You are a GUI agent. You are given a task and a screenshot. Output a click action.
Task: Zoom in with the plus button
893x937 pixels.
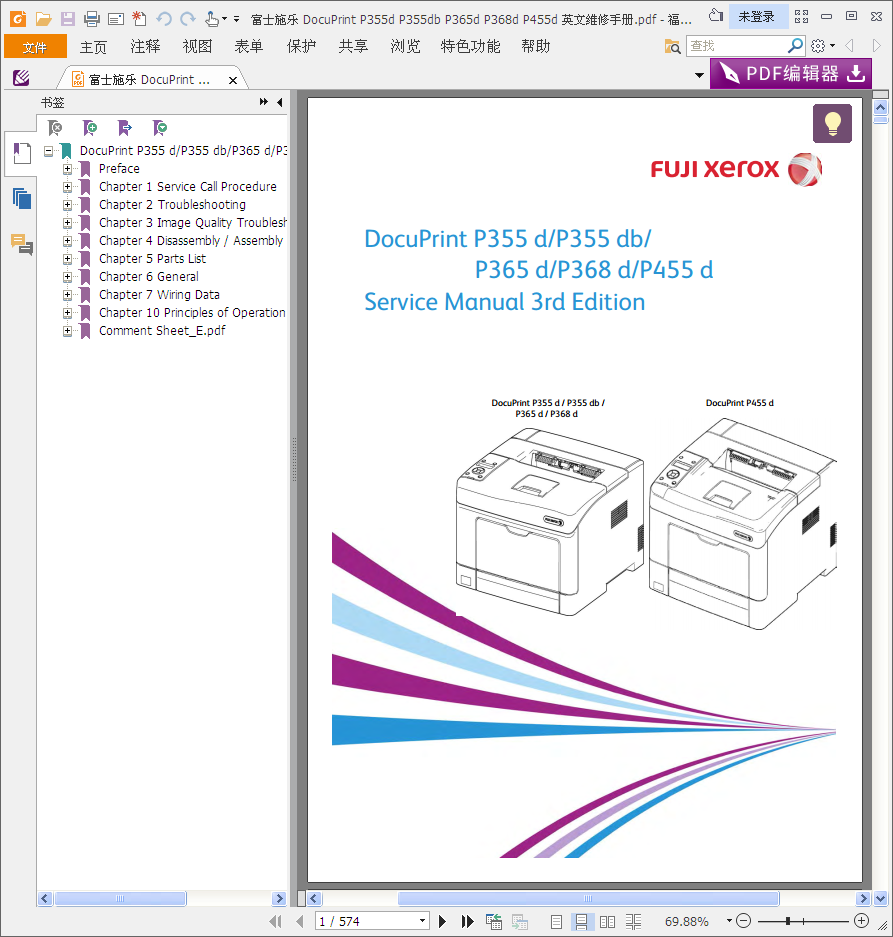(861, 921)
